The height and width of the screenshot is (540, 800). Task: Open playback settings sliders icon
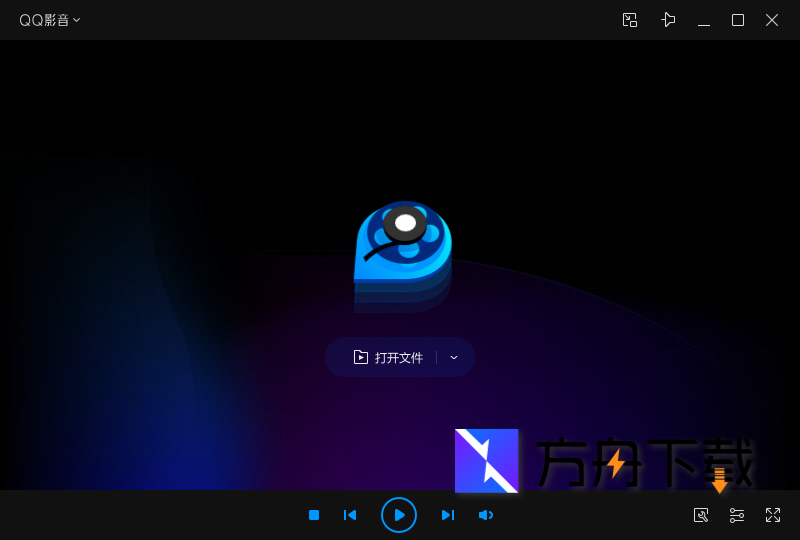[737, 515]
